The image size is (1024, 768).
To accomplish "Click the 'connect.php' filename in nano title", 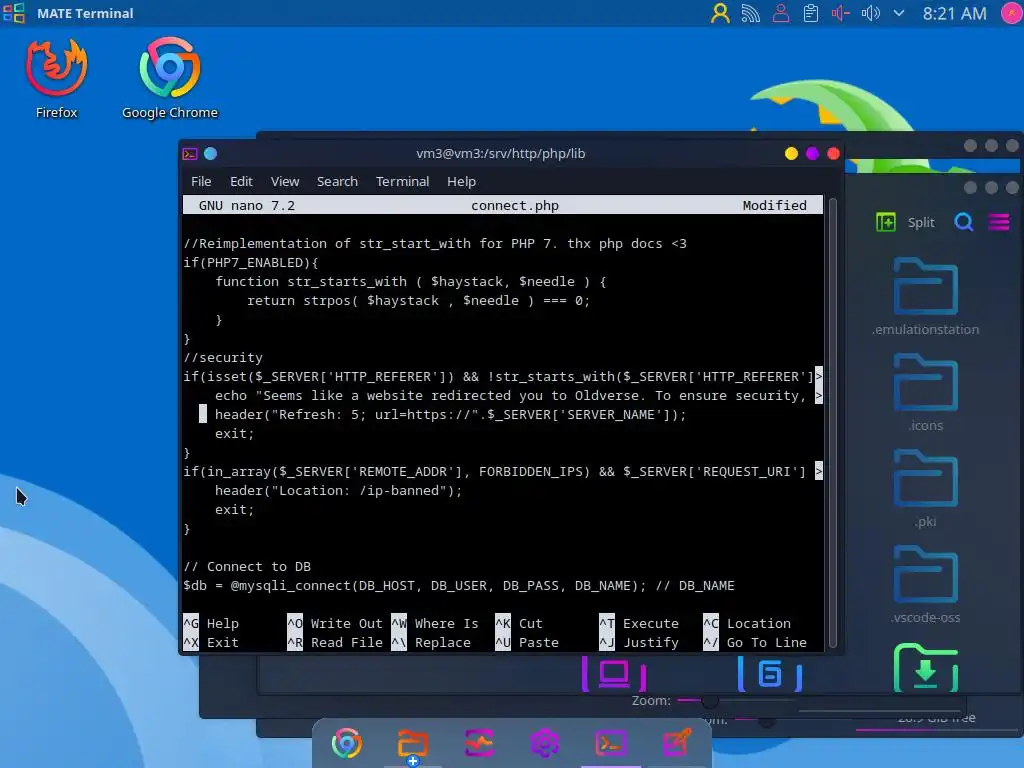I will point(515,206).
